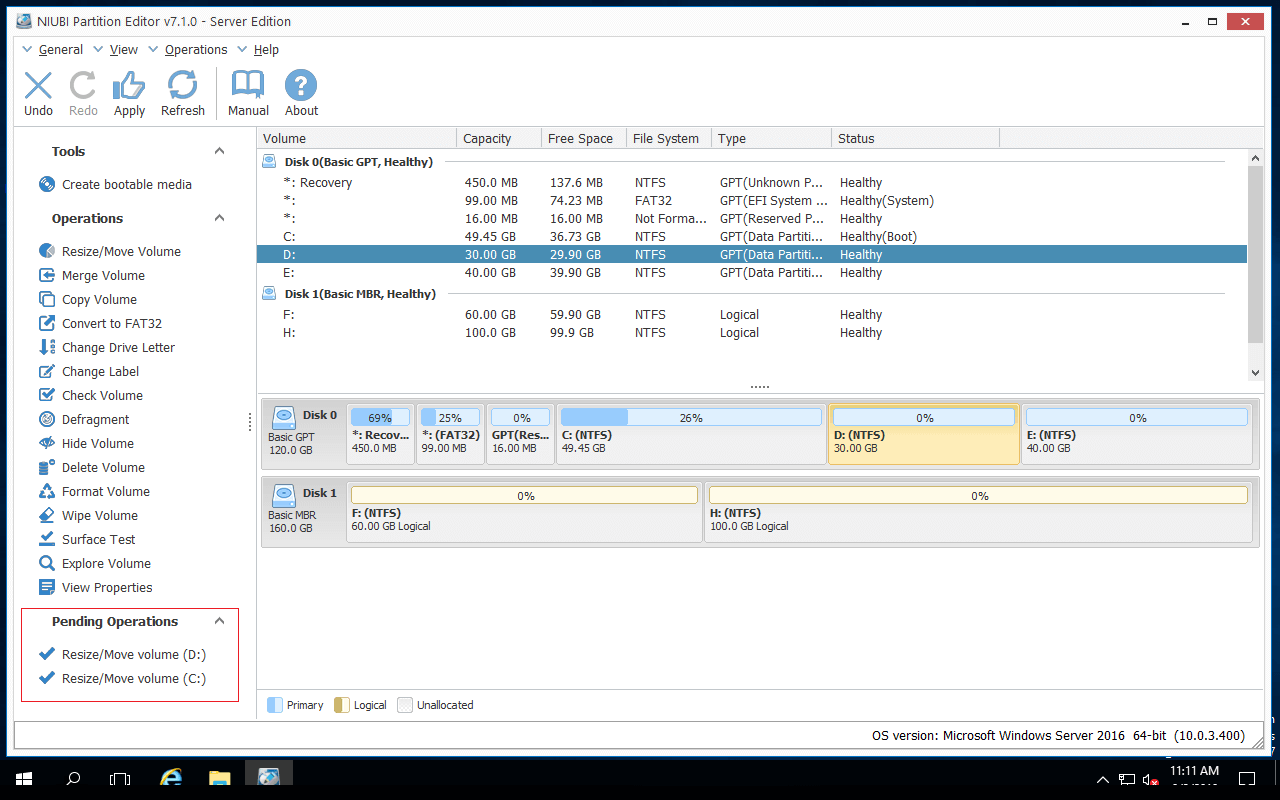Screen dimensions: 1280x800
Task: Choose Hide Volume operation
Action: (86, 443)
